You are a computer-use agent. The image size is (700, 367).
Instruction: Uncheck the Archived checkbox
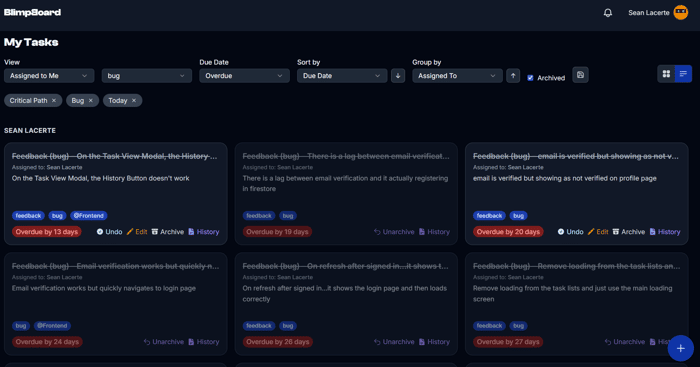[x=530, y=78]
